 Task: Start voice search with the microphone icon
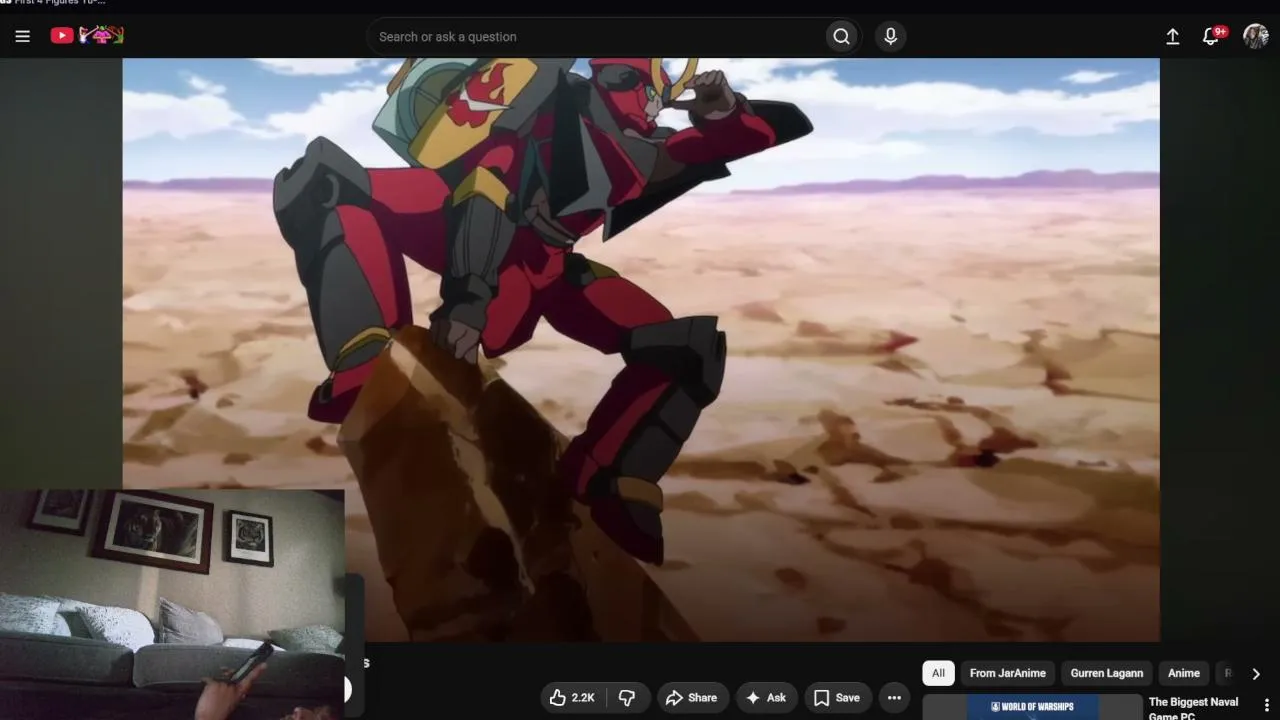(890, 37)
